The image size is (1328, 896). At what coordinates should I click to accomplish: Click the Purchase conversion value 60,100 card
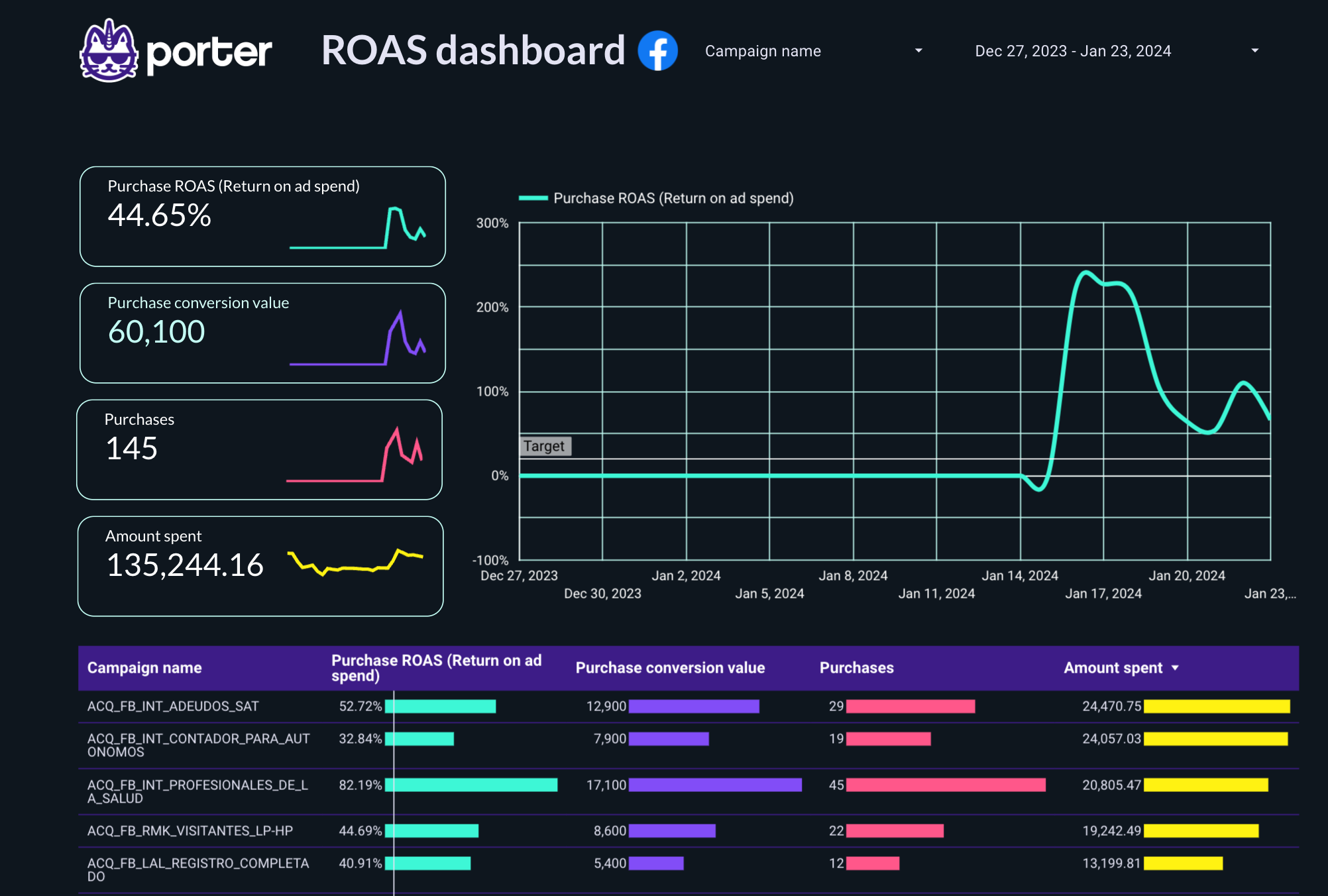(199, 333)
